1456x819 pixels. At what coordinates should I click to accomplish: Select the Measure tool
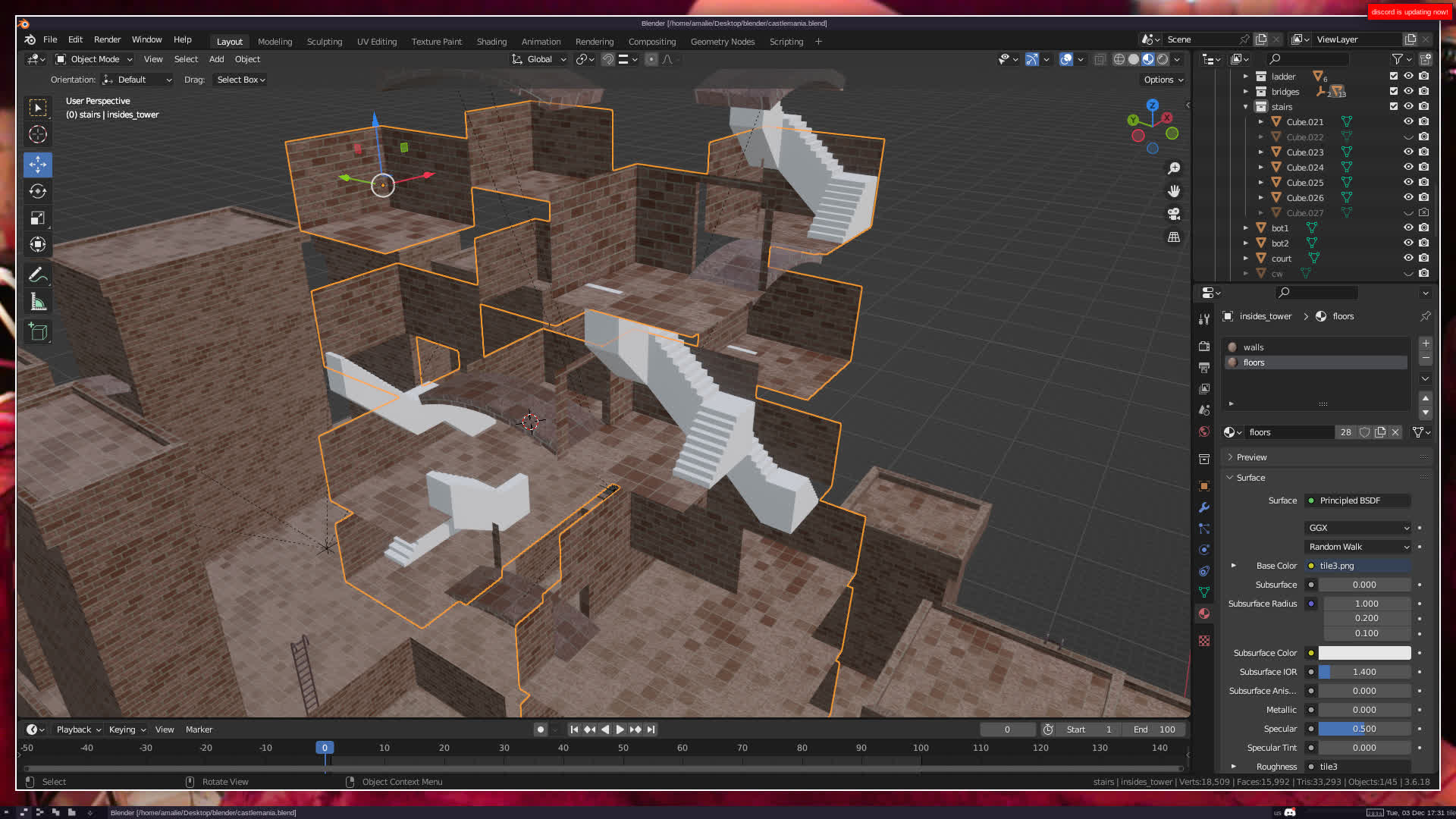coord(38,303)
